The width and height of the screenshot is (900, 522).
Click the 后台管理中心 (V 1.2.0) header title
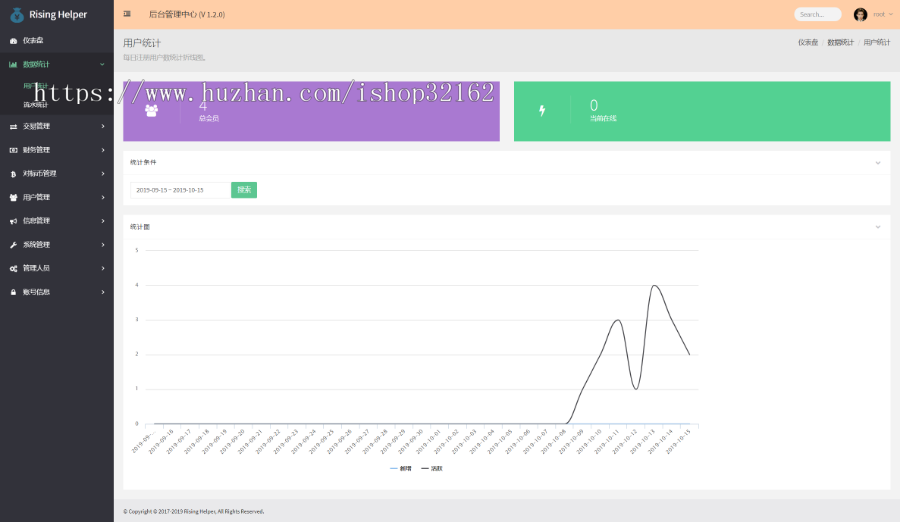(187, 14)
